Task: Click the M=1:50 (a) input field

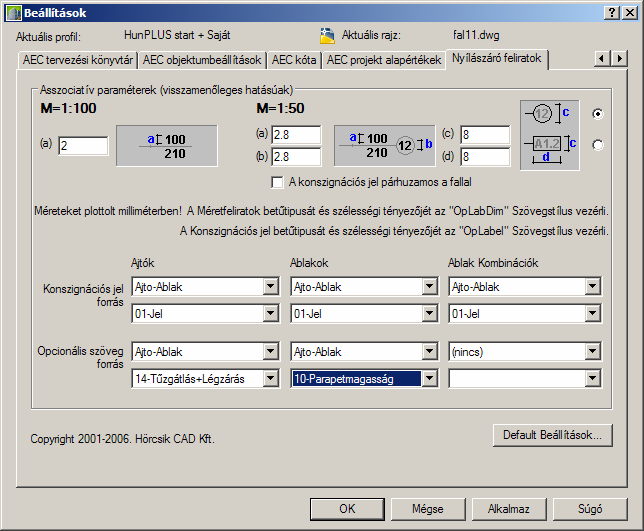Action: 296,135
